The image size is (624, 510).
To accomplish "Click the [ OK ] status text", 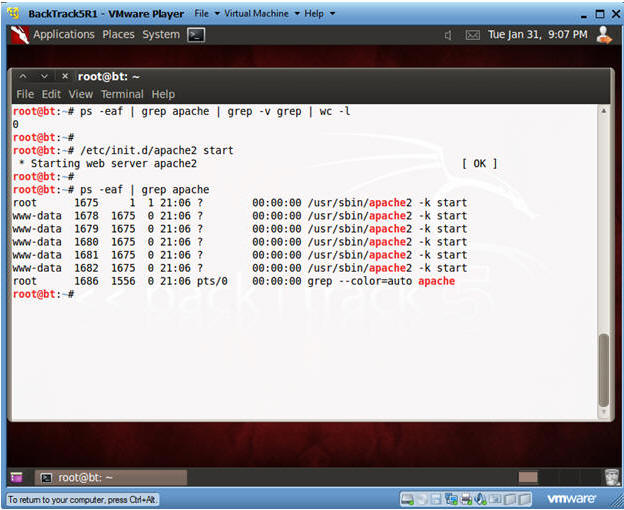I will click(480, 164).
